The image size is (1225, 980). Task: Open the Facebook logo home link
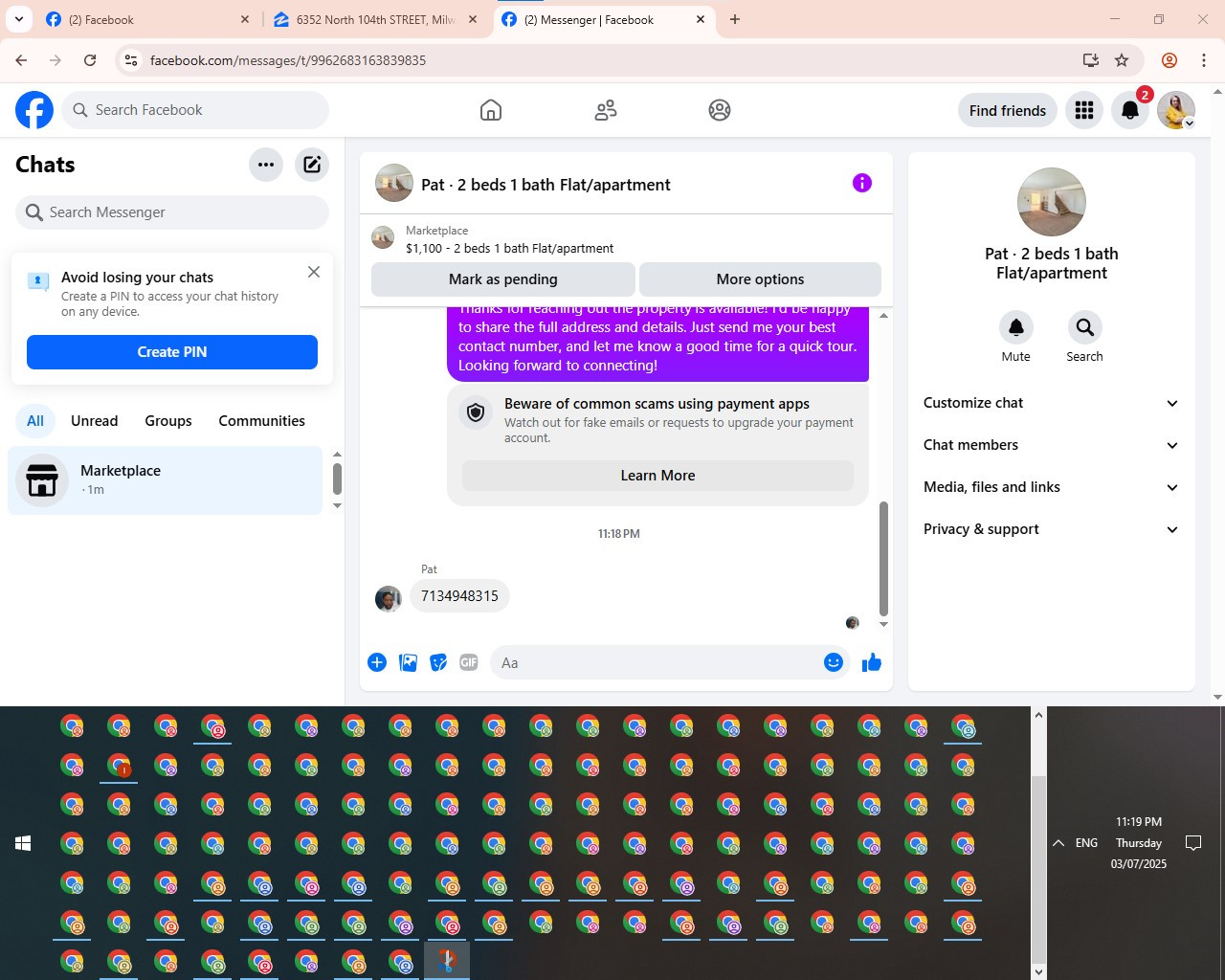tap(34, 110)
